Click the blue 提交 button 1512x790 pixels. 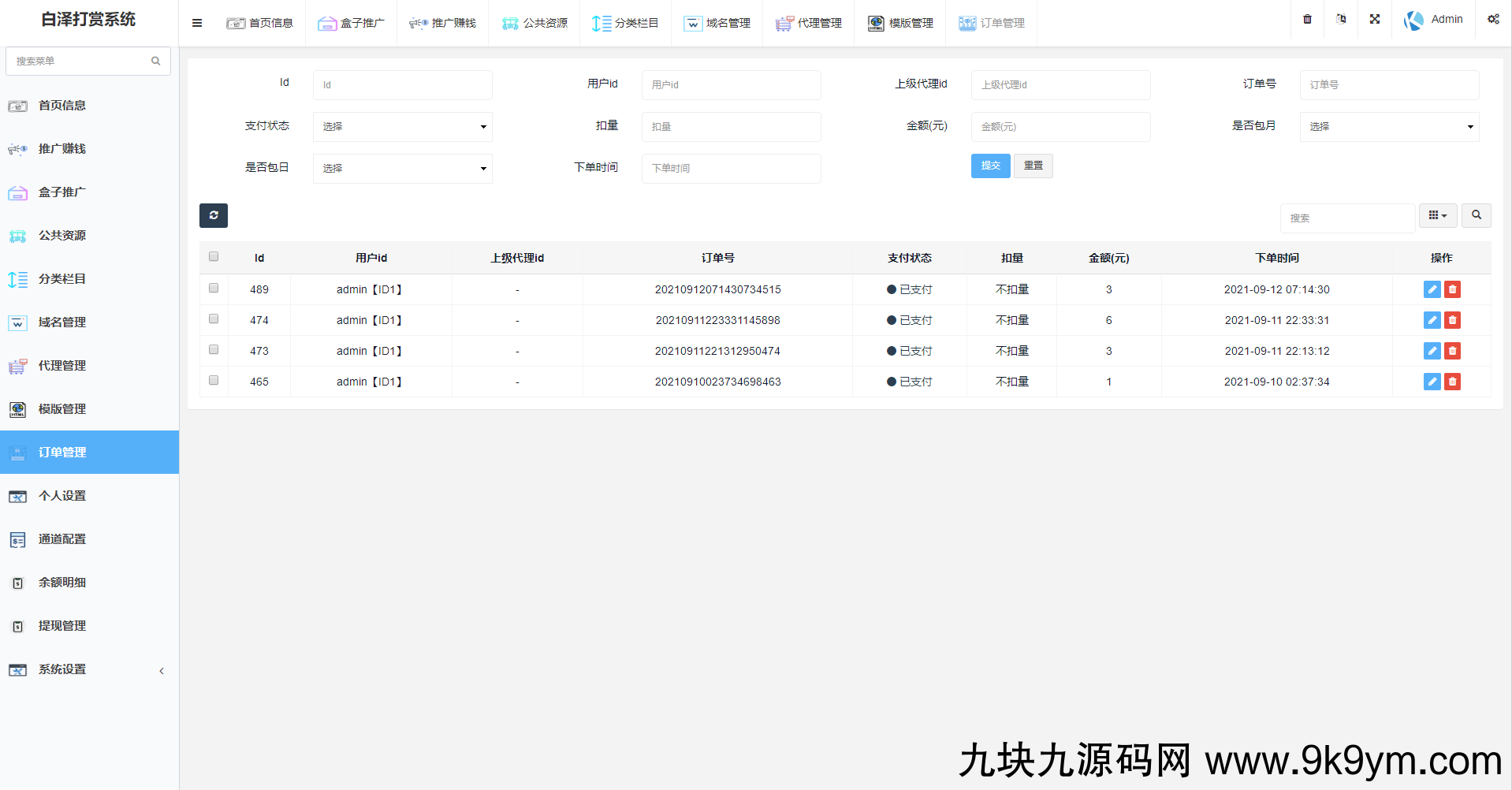pos(990,166)
